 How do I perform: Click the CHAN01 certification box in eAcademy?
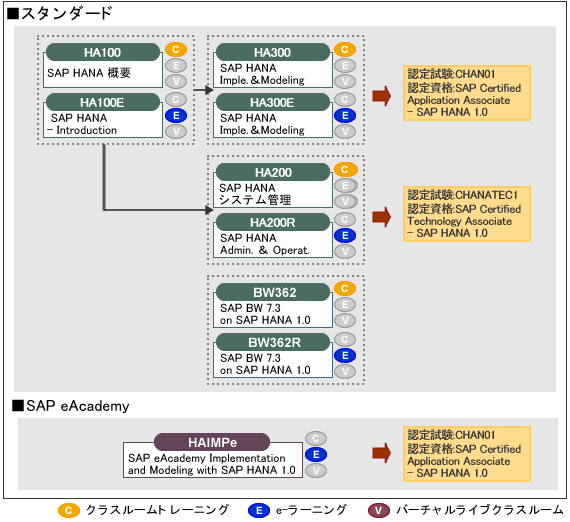click(467, 454)
